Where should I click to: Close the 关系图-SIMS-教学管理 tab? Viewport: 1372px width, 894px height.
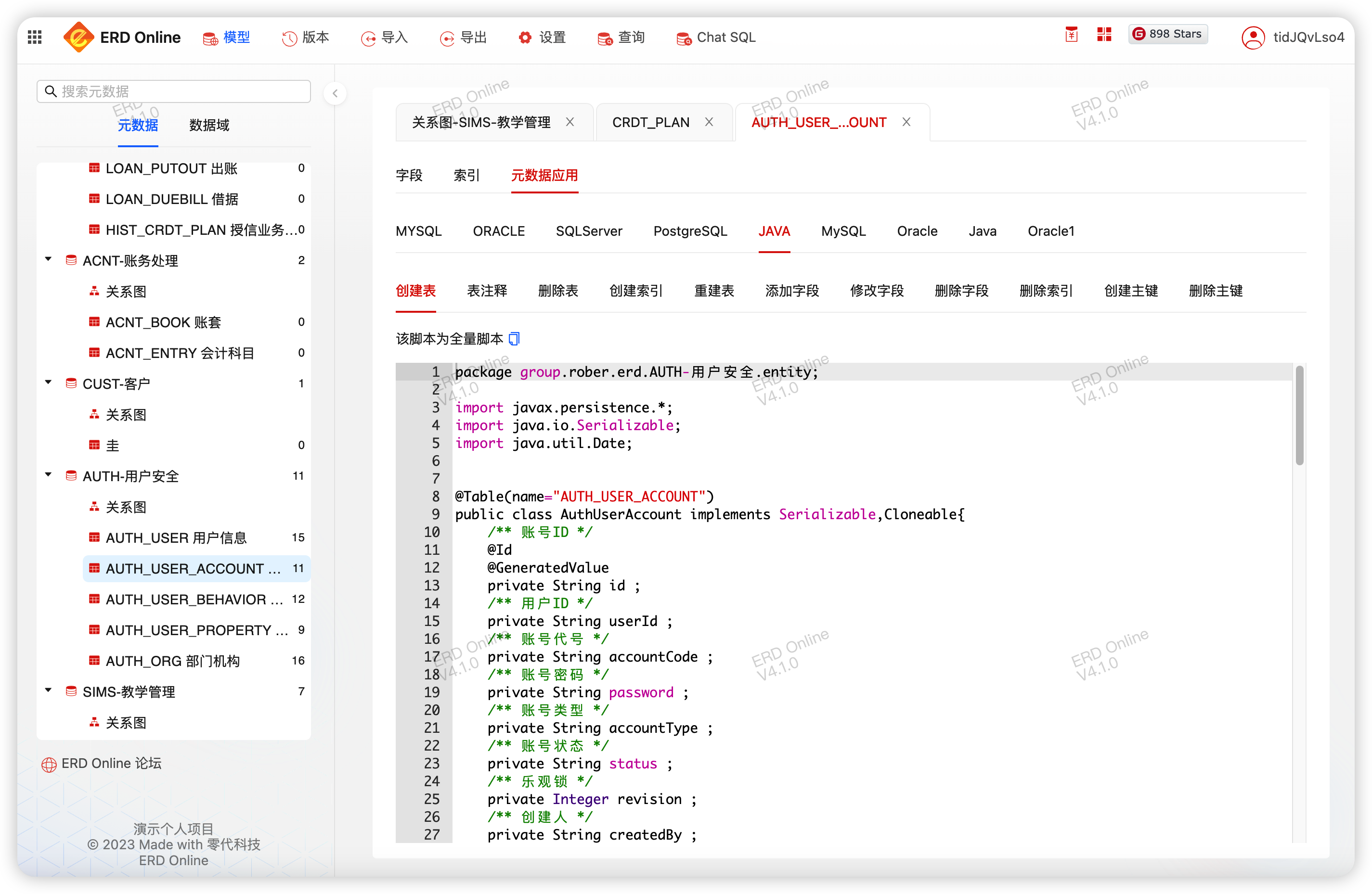(x=570, y=122)
